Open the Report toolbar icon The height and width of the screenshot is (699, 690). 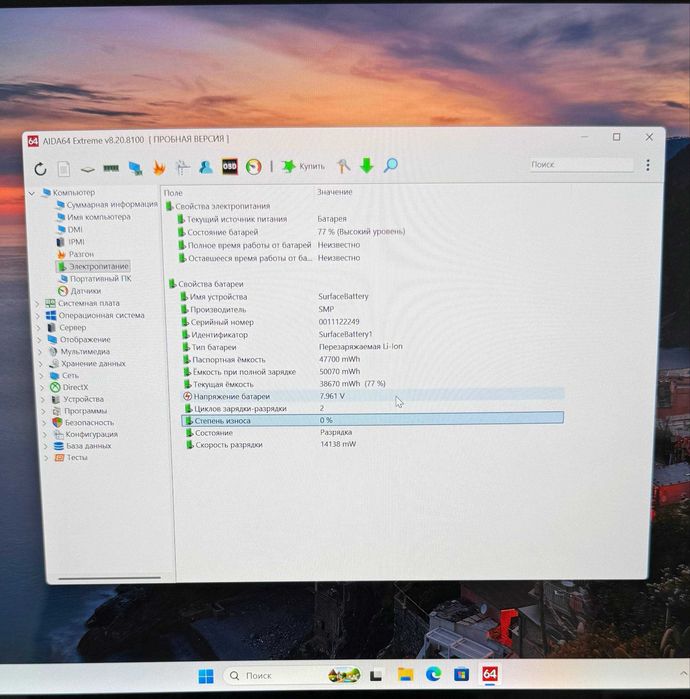(x=64, y=169)
